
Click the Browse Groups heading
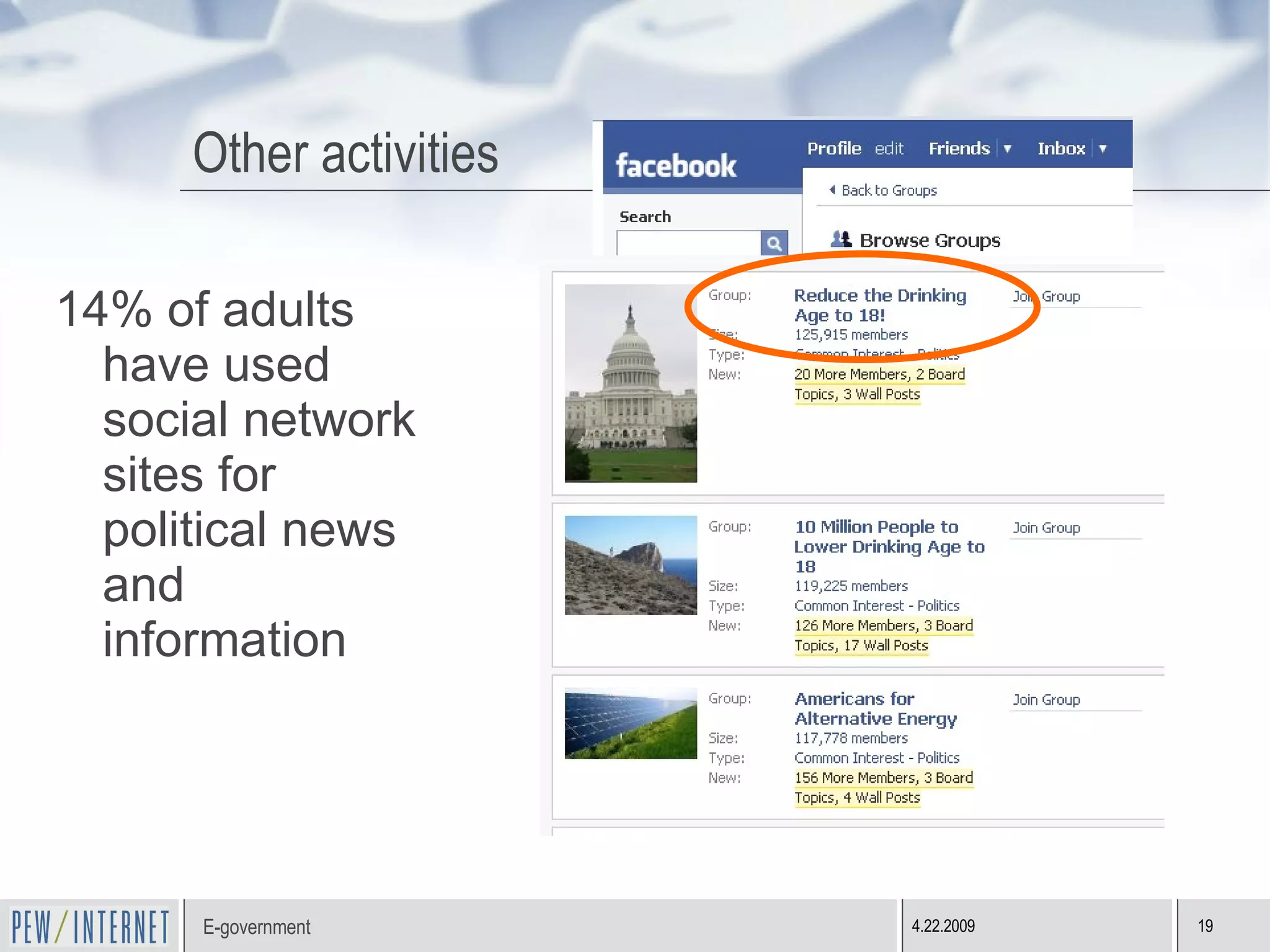930,240
